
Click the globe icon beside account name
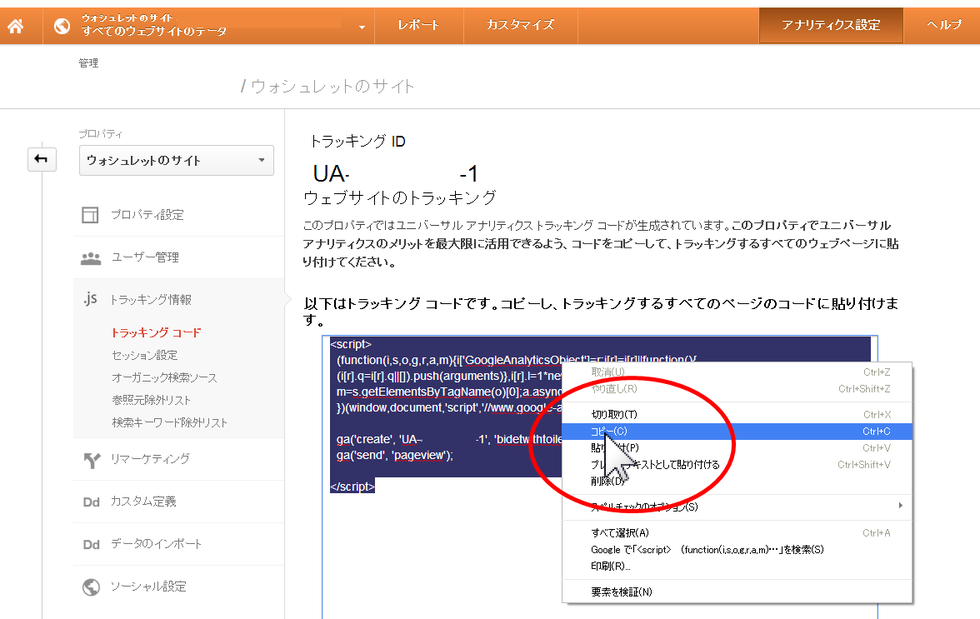pos(62,25)
